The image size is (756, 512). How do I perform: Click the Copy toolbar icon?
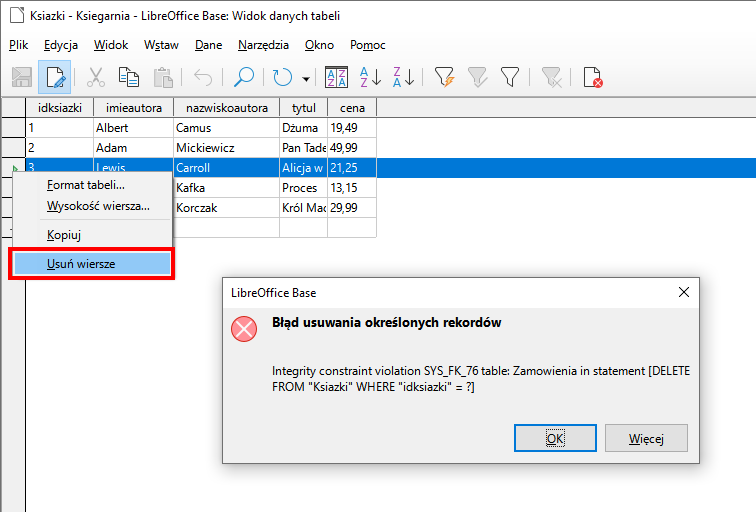pyautogui.click(x=129, y=77)
